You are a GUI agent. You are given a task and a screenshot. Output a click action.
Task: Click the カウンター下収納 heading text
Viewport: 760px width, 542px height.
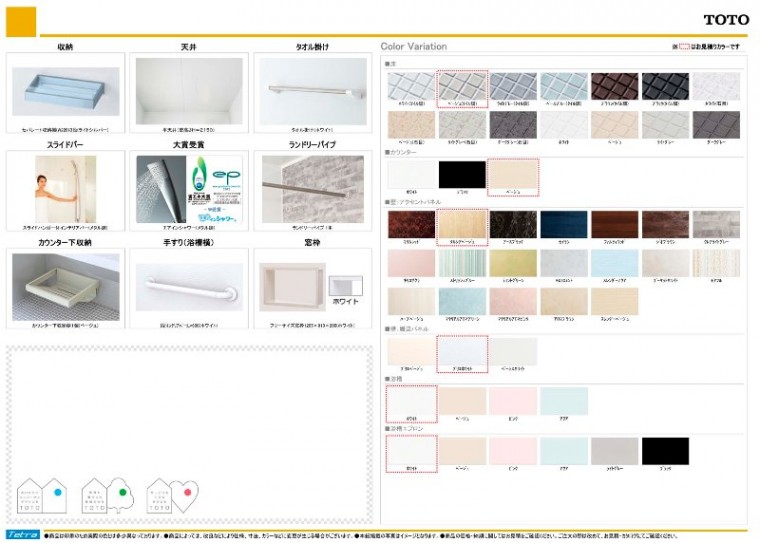coord(65,242)
